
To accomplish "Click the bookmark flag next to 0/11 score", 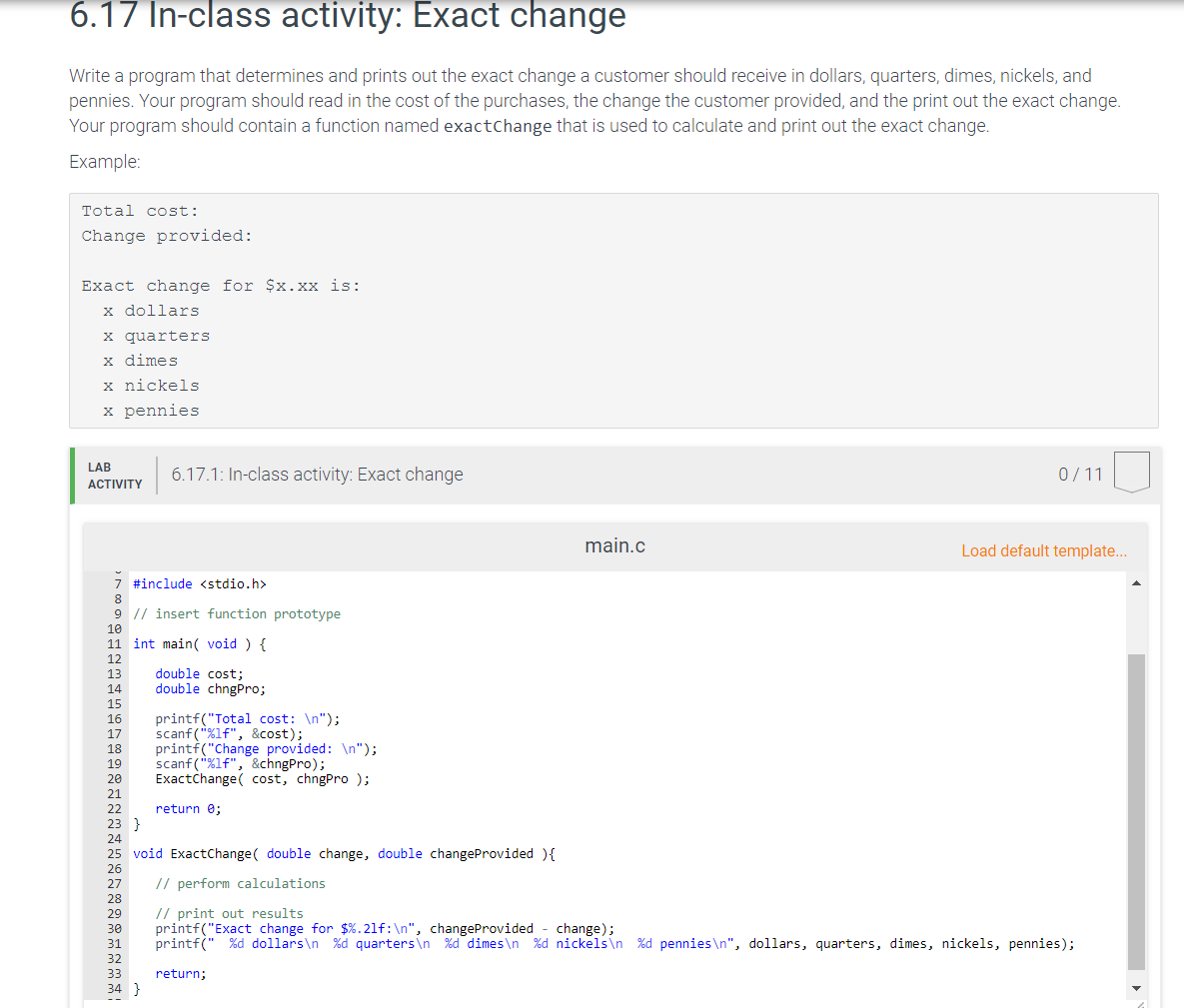I will point(1131,474).
